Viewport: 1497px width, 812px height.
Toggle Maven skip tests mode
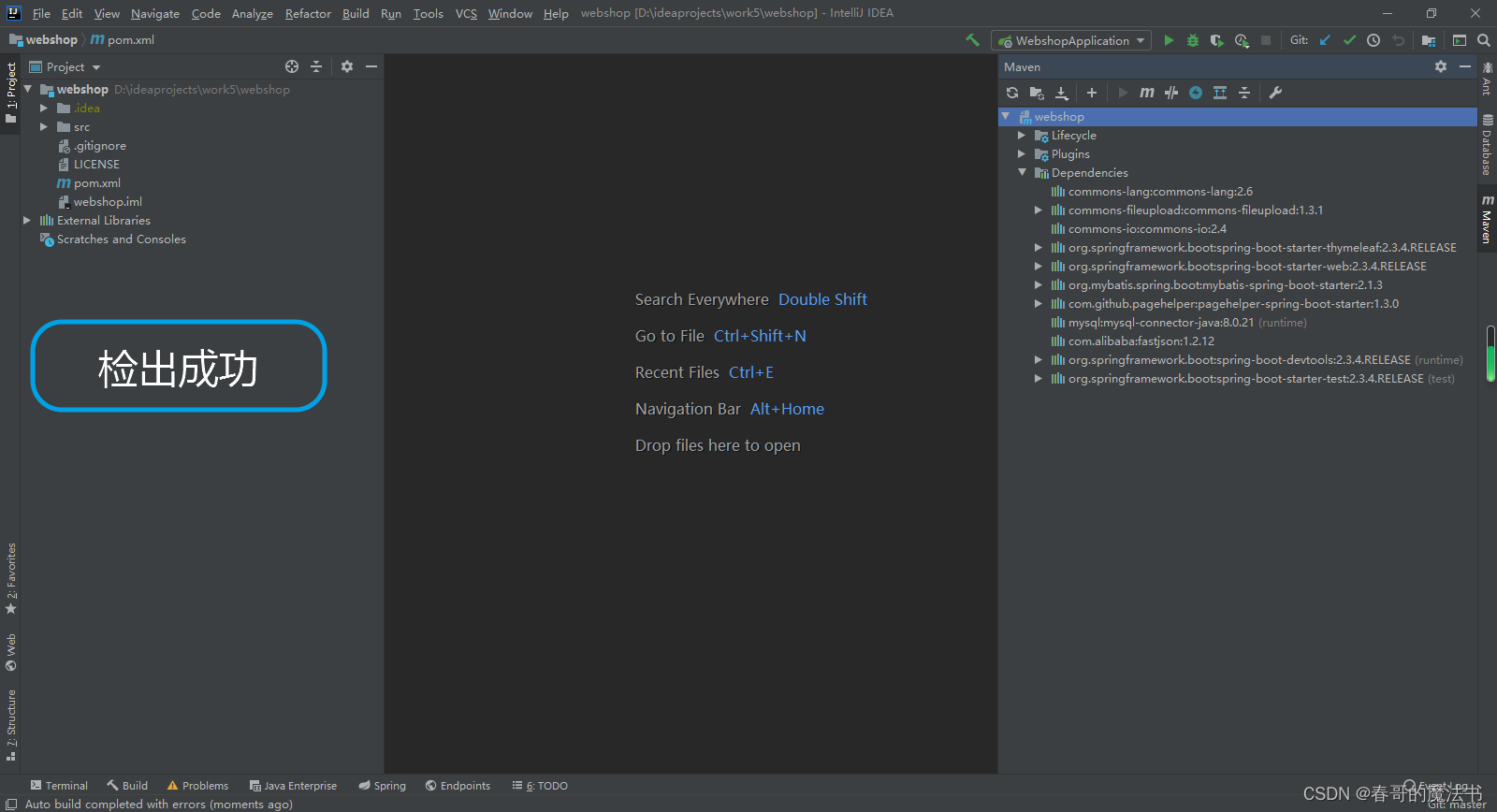click(1196, 93)
